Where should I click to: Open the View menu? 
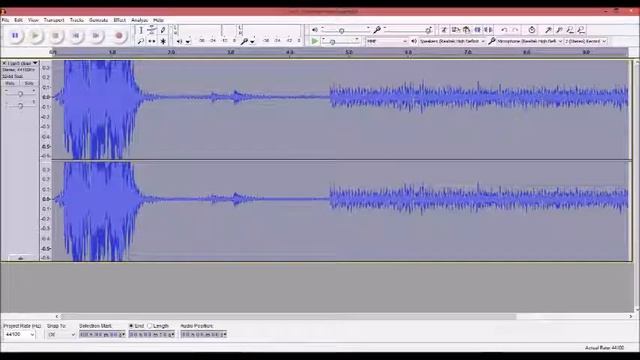(x=33, y=20)
